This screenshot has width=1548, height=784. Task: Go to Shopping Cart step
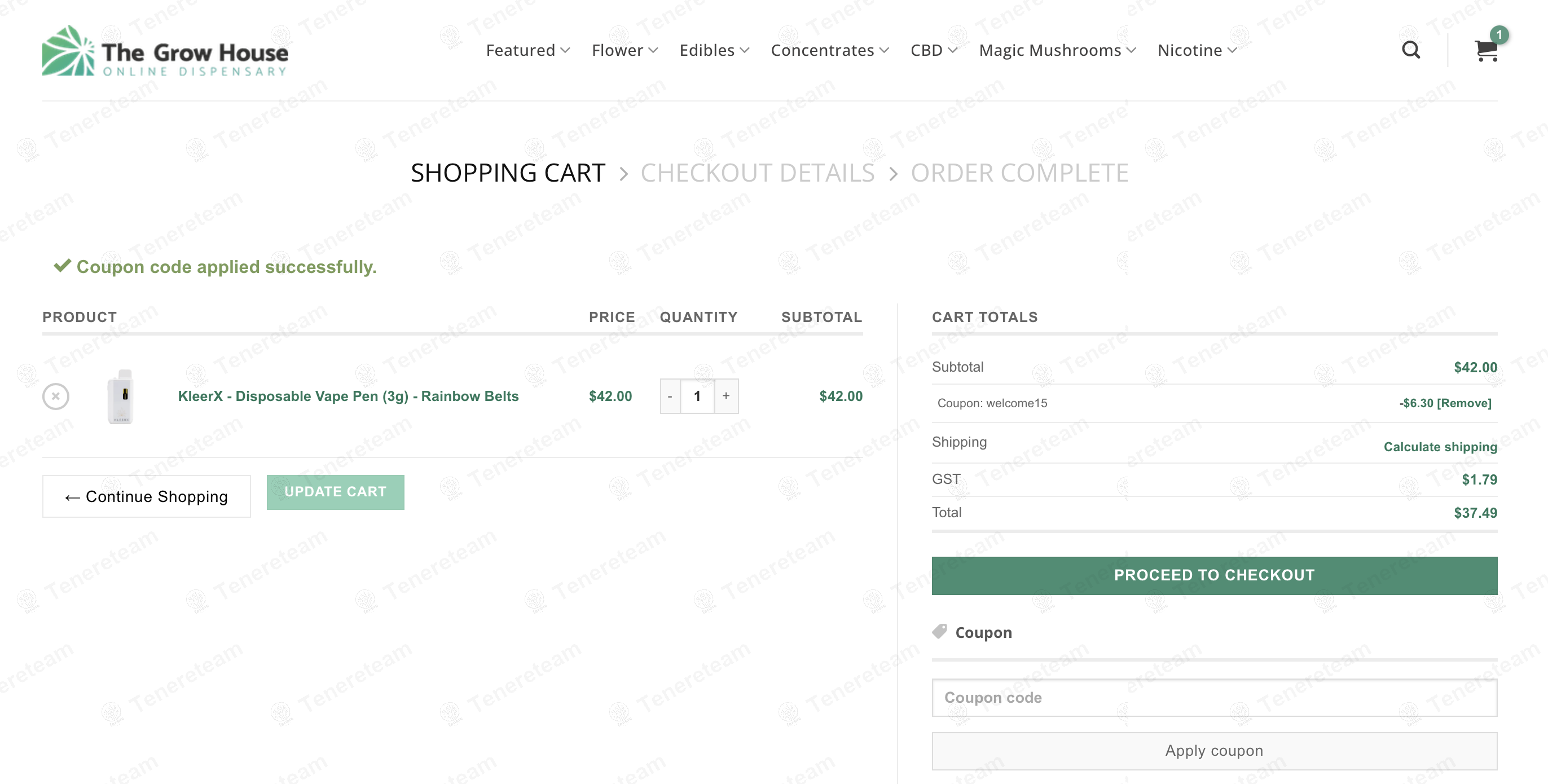(508, 173)
